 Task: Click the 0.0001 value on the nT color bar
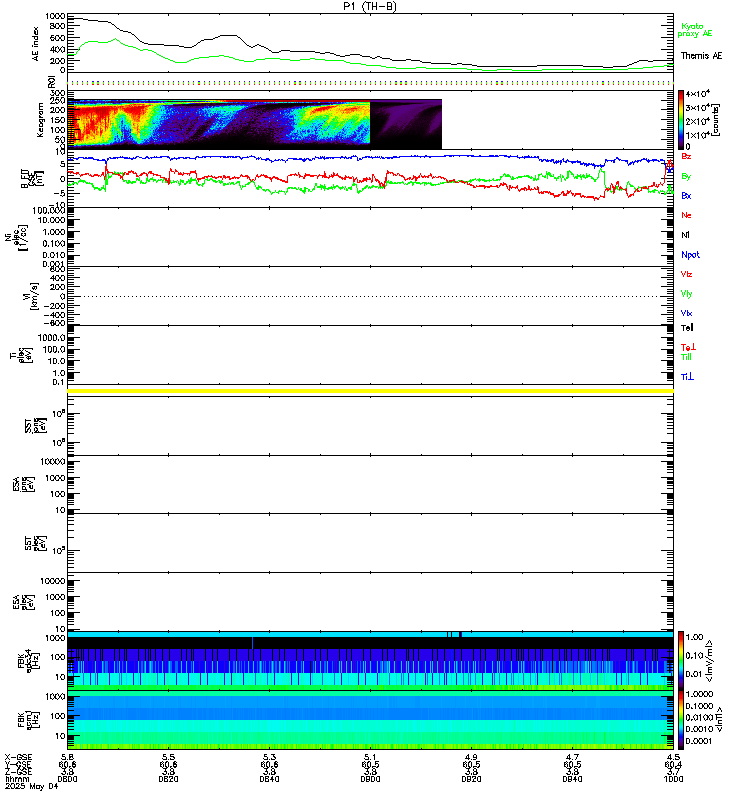click(x=698, y=741)
